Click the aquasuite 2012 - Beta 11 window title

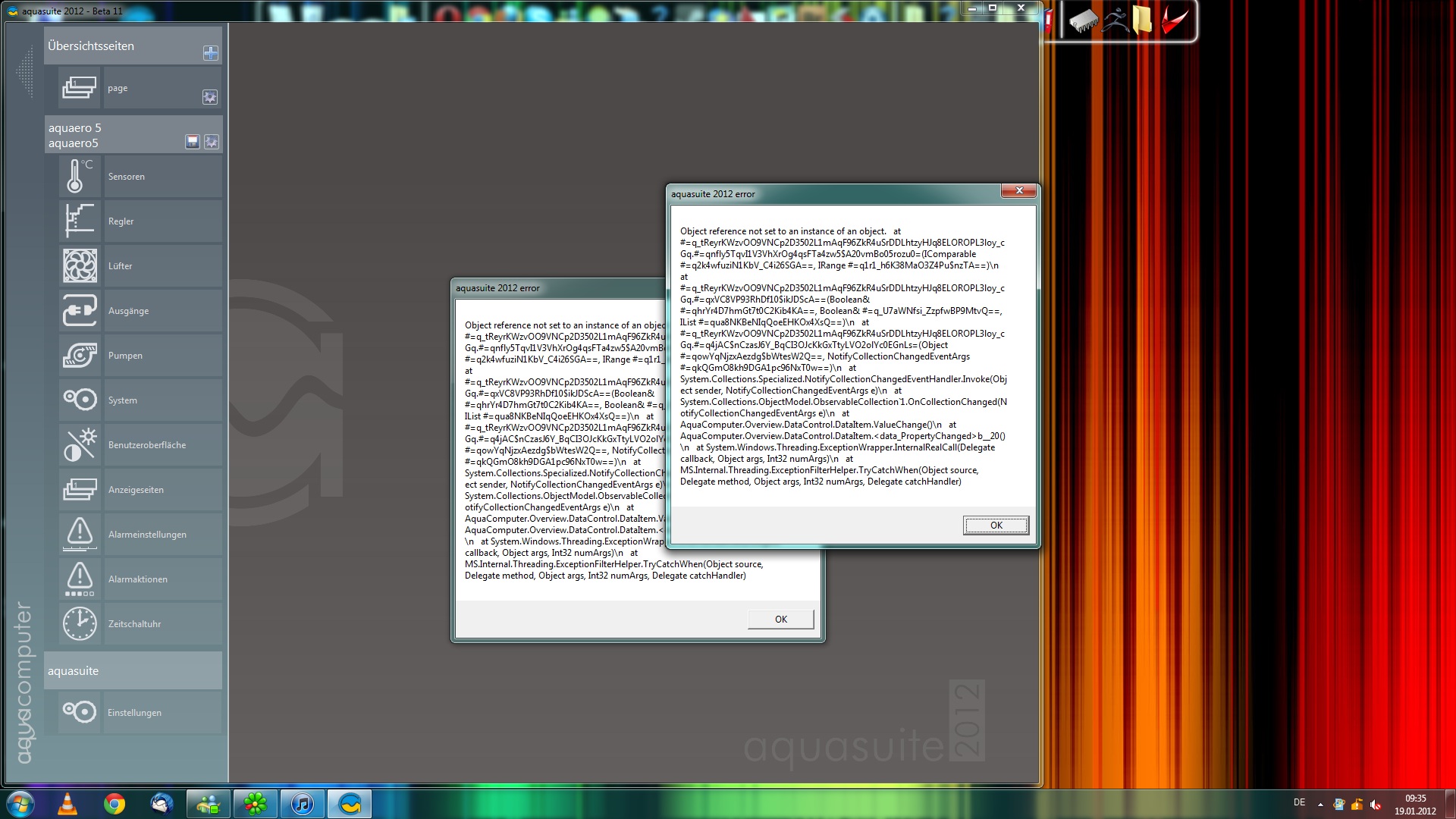click(72, 11)
